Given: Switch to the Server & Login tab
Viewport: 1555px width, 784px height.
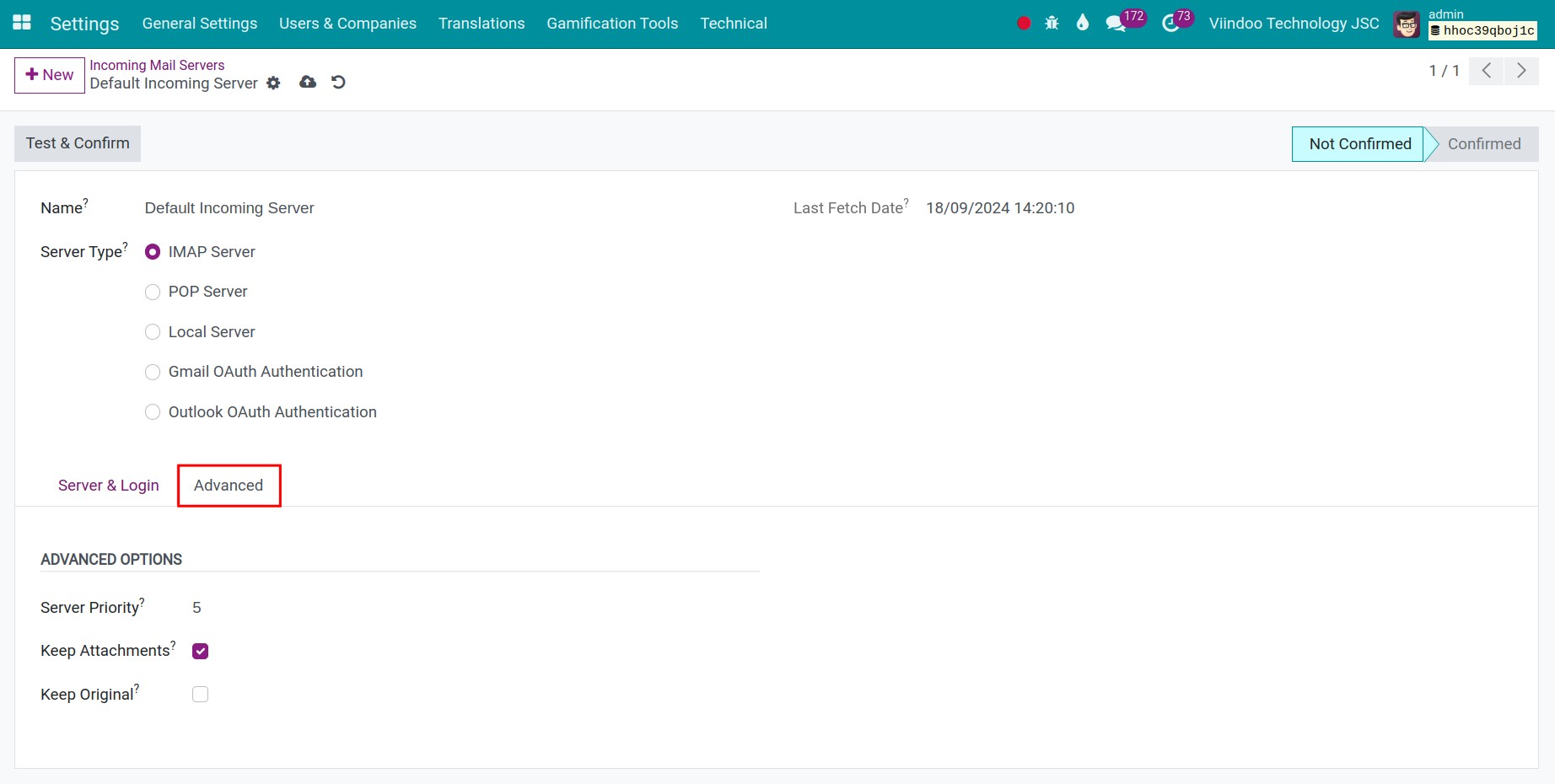Looking at the screenshot, I should 109,486.
